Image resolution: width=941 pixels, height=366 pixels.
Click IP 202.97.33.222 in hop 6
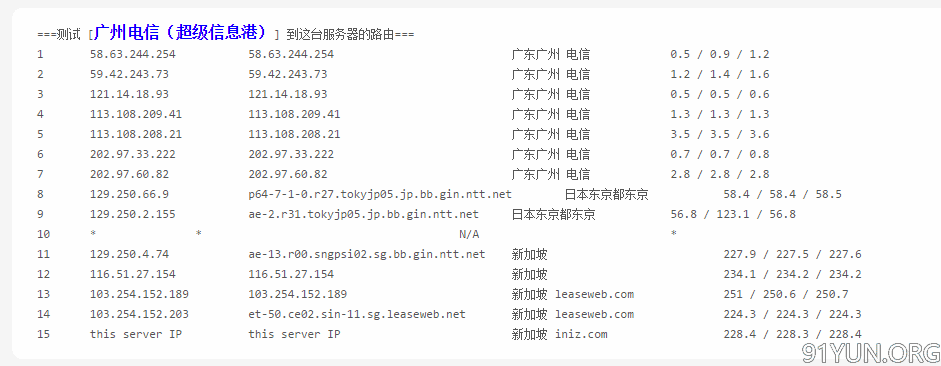point(133,154)
